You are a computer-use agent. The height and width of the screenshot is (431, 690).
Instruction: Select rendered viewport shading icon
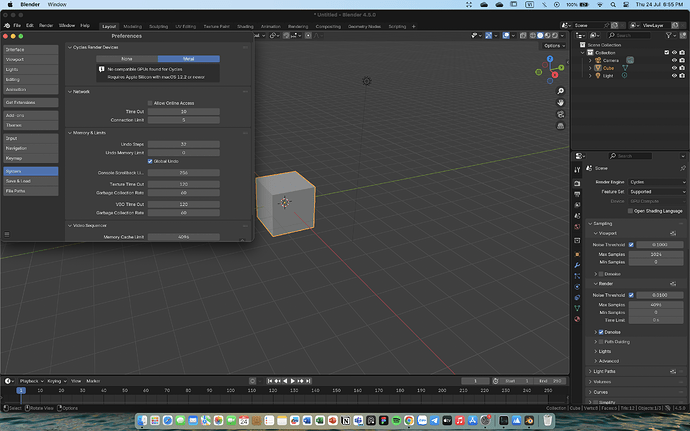pos(555,36)
